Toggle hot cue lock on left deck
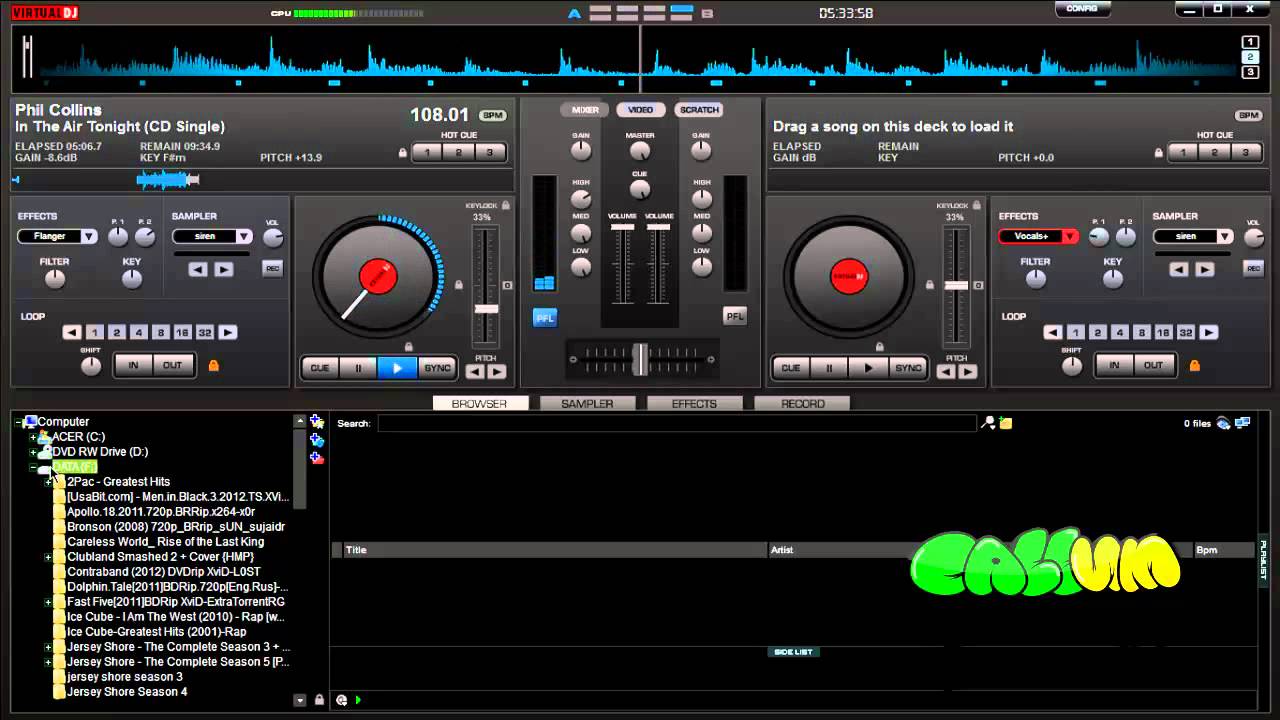This screenshot has width=1280, height=720. click(403, 153)
